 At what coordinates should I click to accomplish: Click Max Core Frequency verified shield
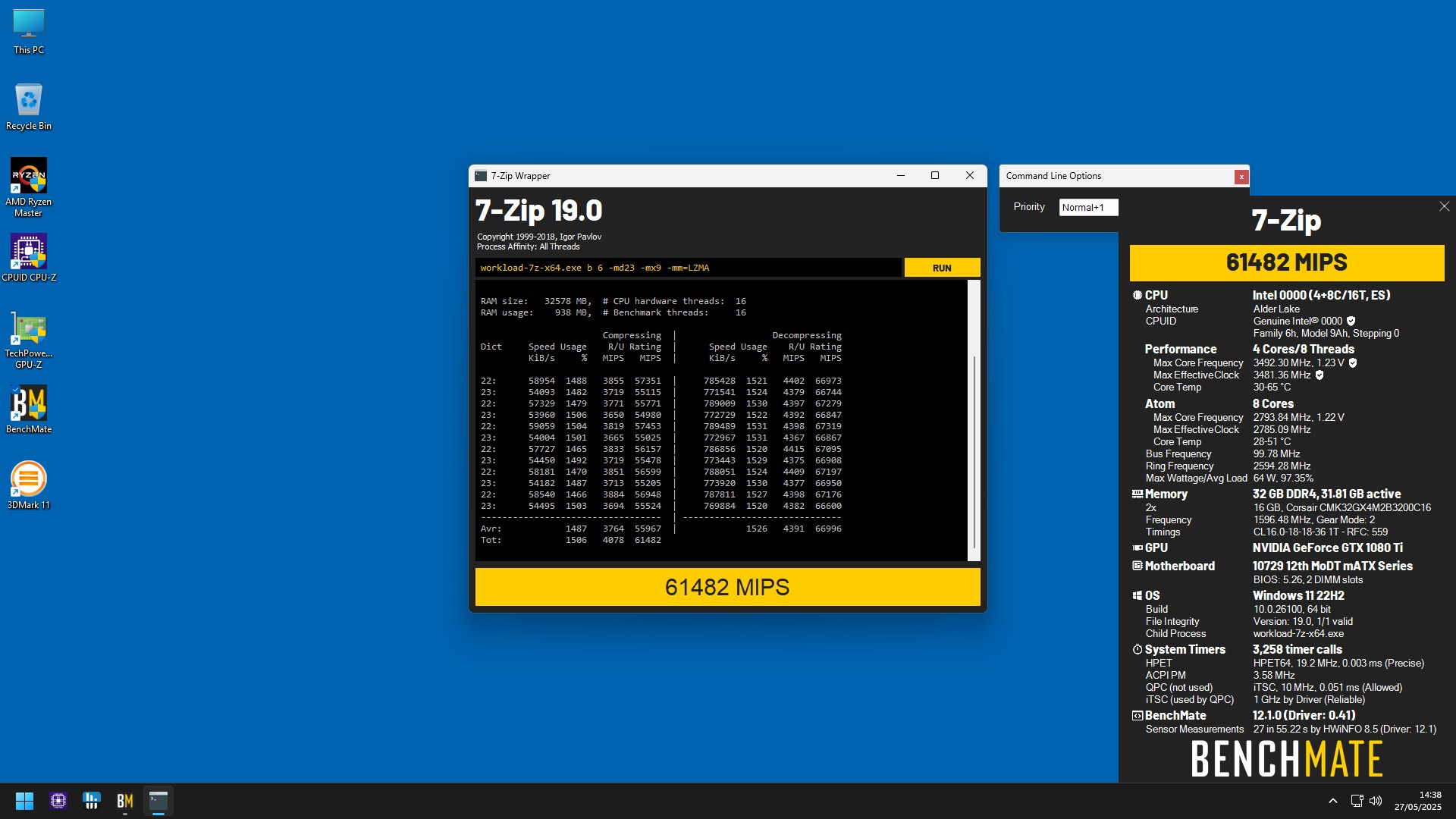coord(1352,363)
